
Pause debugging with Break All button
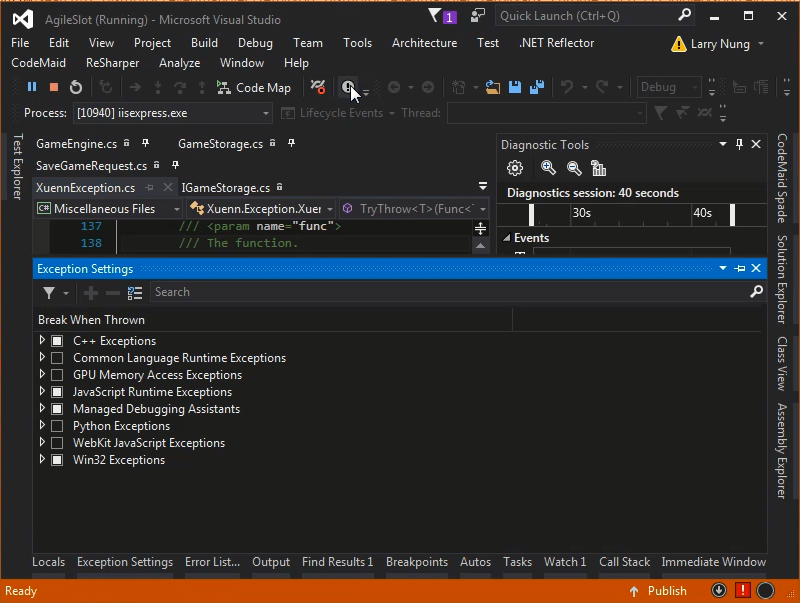click(x=32, y=87)
